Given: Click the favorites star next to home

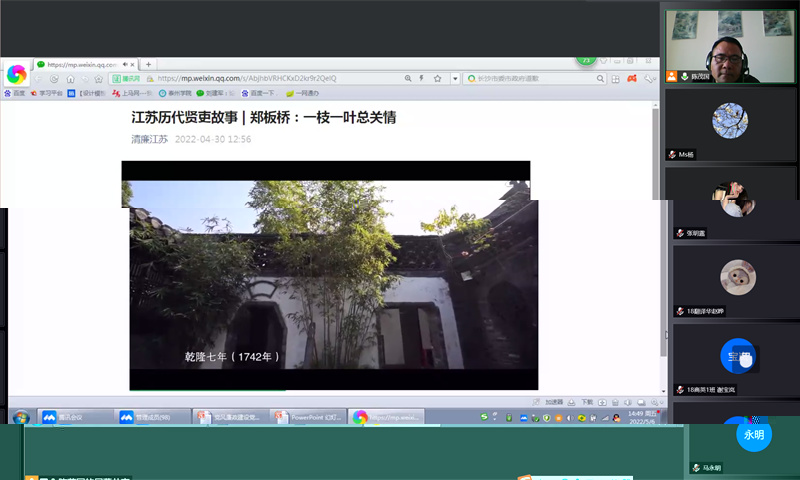Looking at the screenshot, I should coord(98,79).
